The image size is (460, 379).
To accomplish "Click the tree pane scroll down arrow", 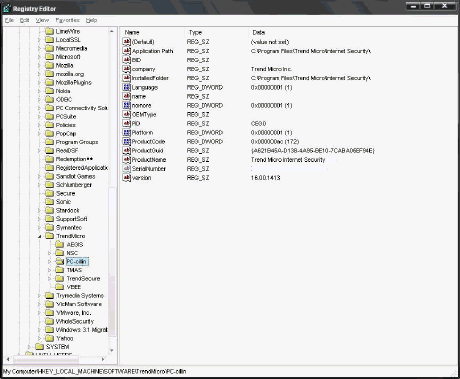I will (x=112, y=350).
